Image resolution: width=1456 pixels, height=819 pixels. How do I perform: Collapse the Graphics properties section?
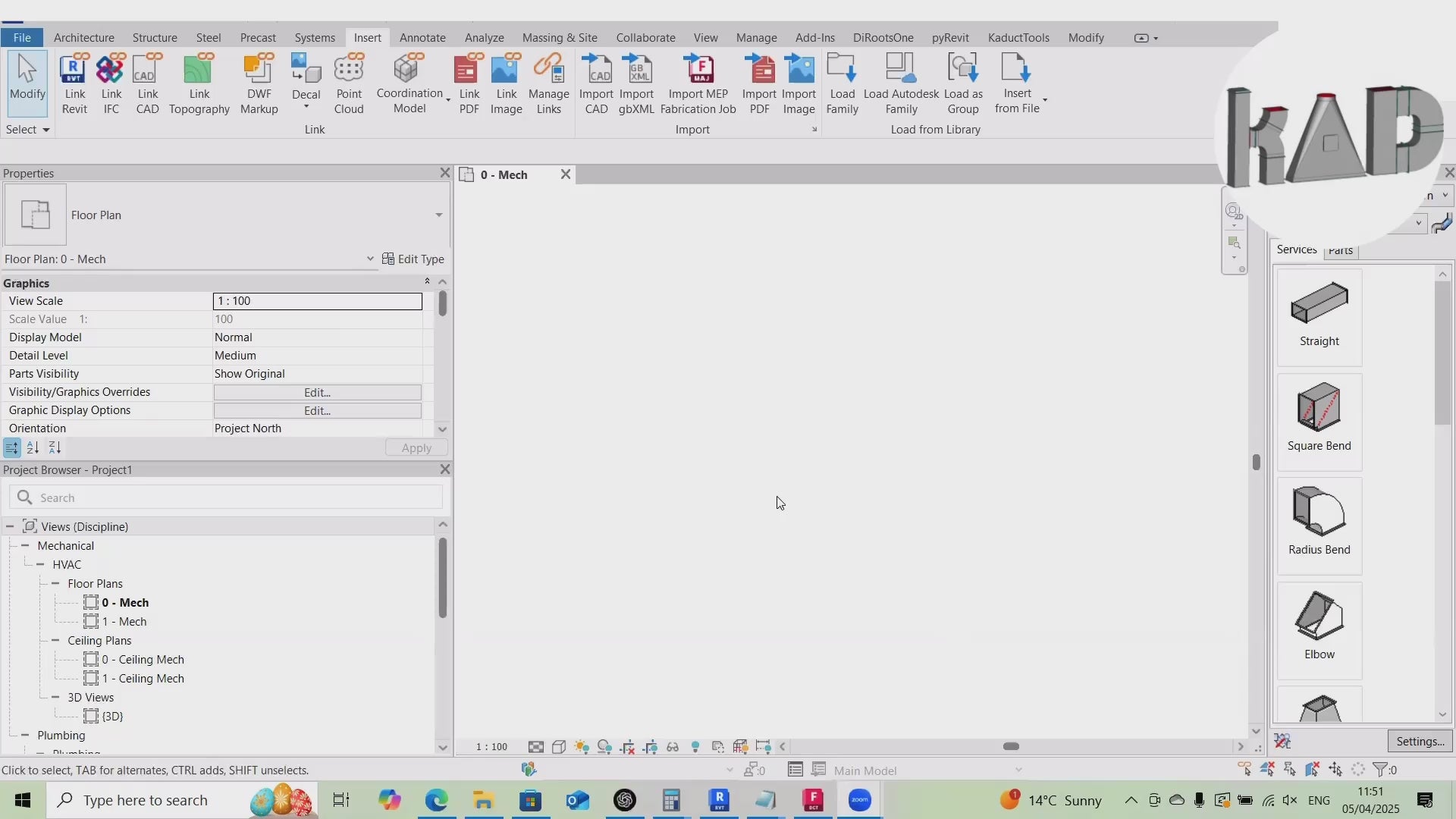click(427, 282)
